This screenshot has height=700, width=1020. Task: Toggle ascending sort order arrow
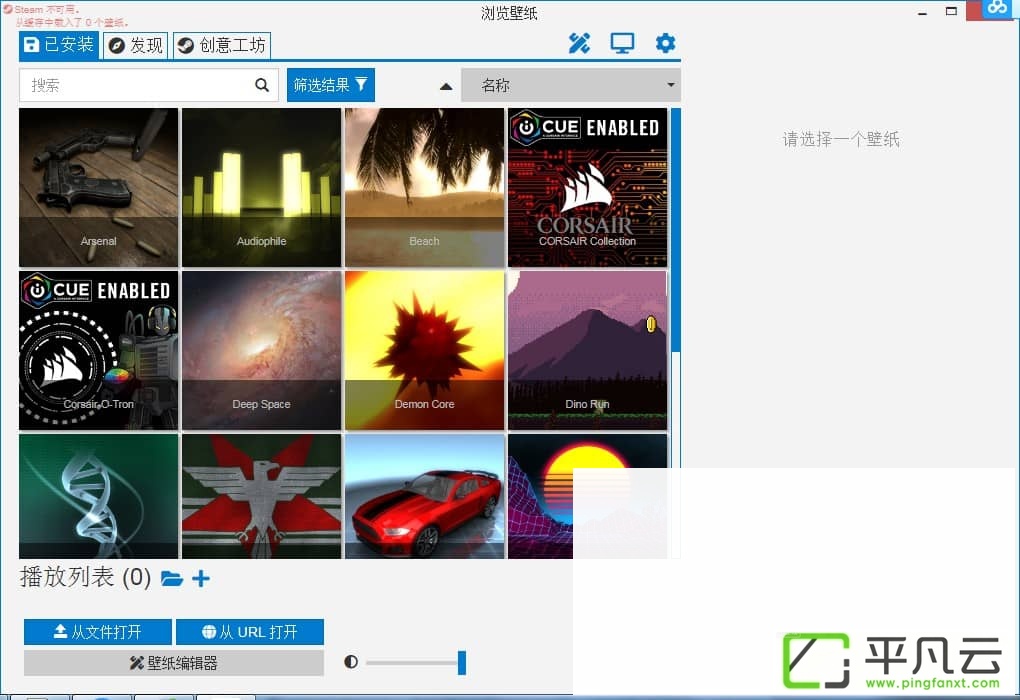pyautogui.click(x=446, y=86)
